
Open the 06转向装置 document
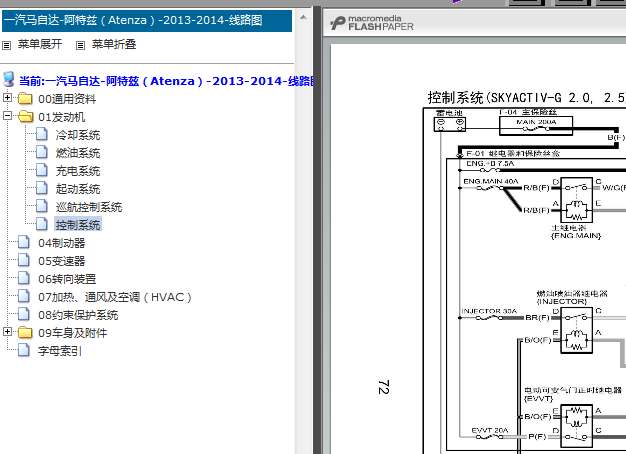tap(67, 279)
